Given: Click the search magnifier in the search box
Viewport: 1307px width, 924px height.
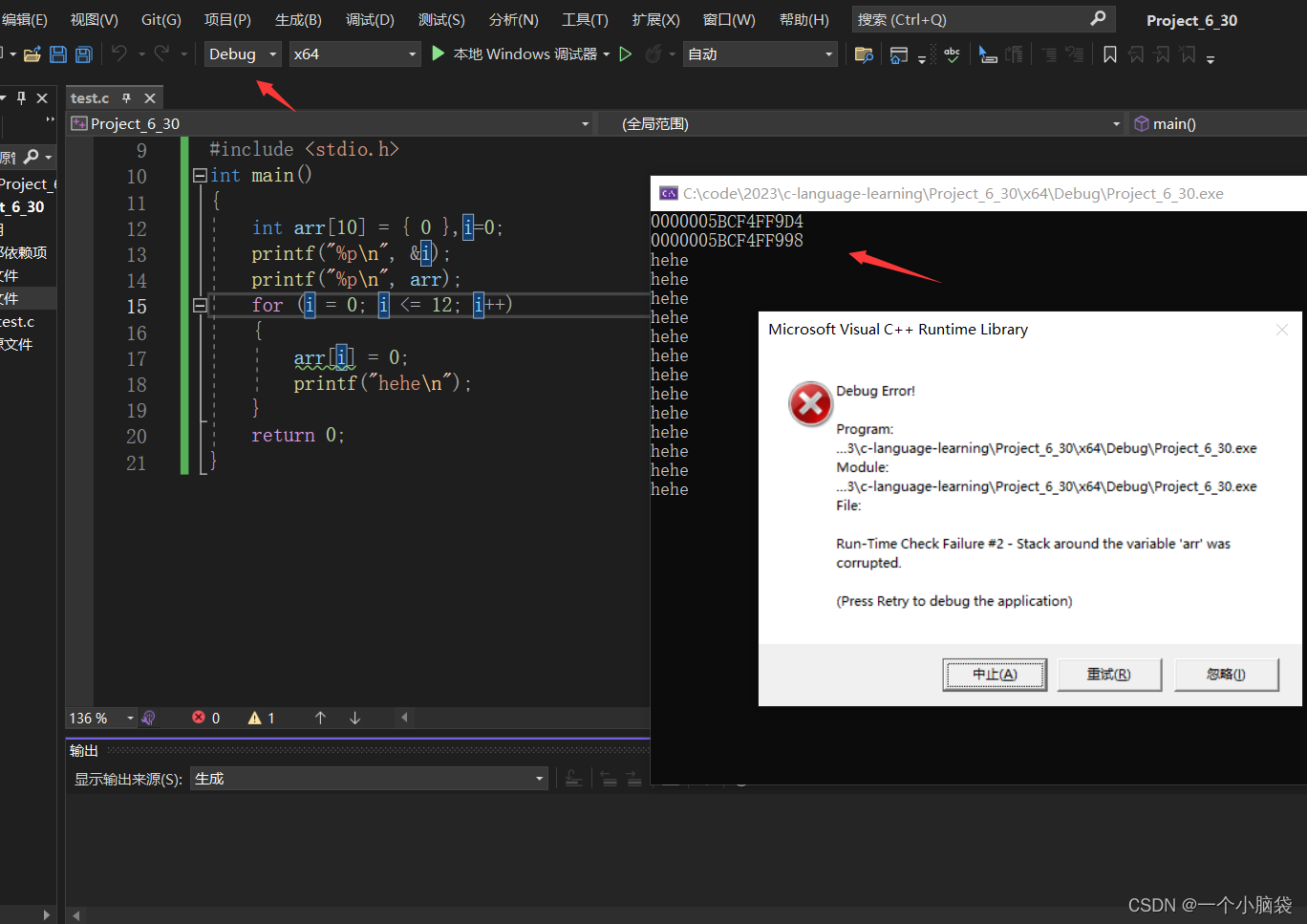Looking at the screenshot, I should 1098,18.
